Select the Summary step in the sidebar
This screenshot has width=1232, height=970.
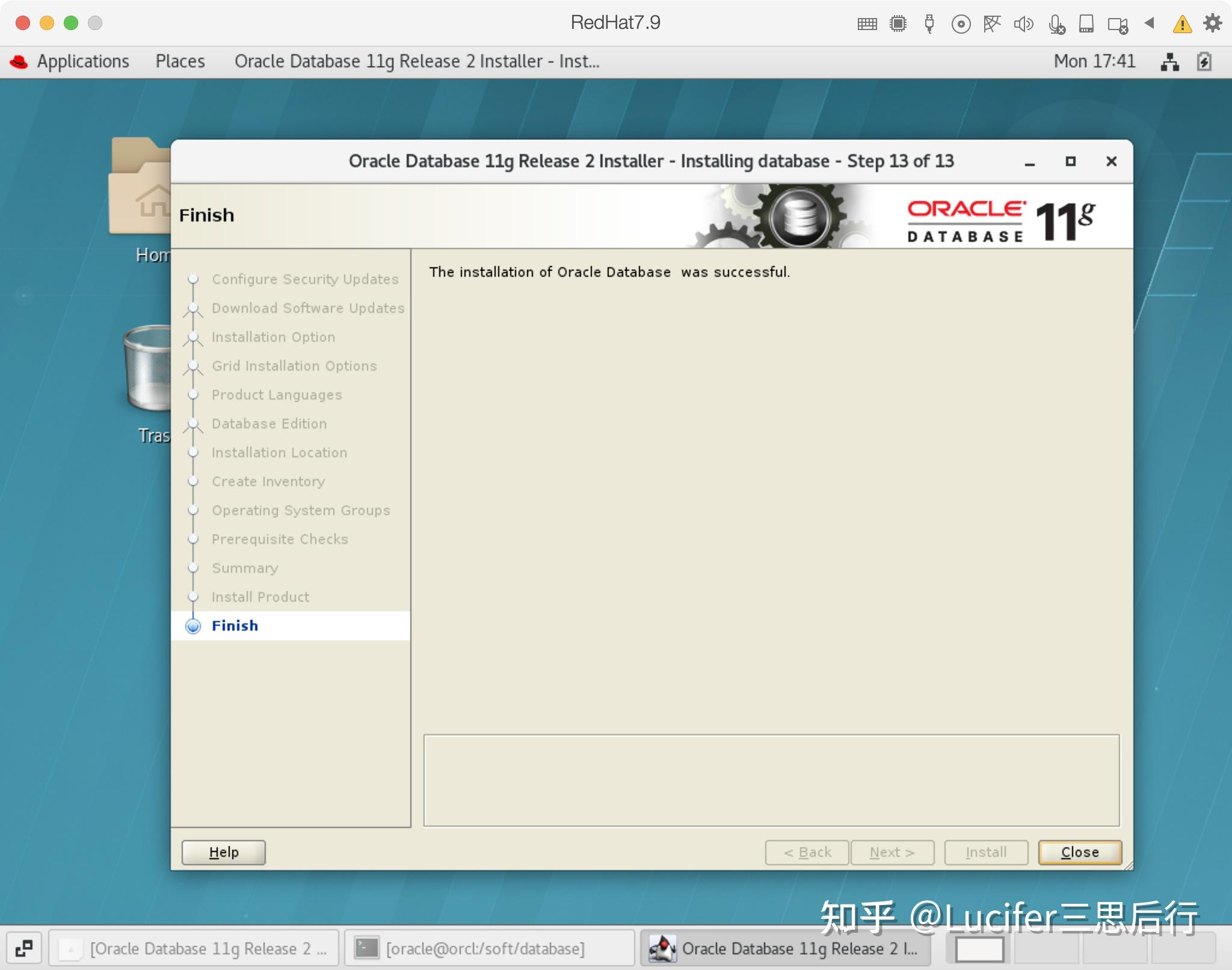[244, 567]
